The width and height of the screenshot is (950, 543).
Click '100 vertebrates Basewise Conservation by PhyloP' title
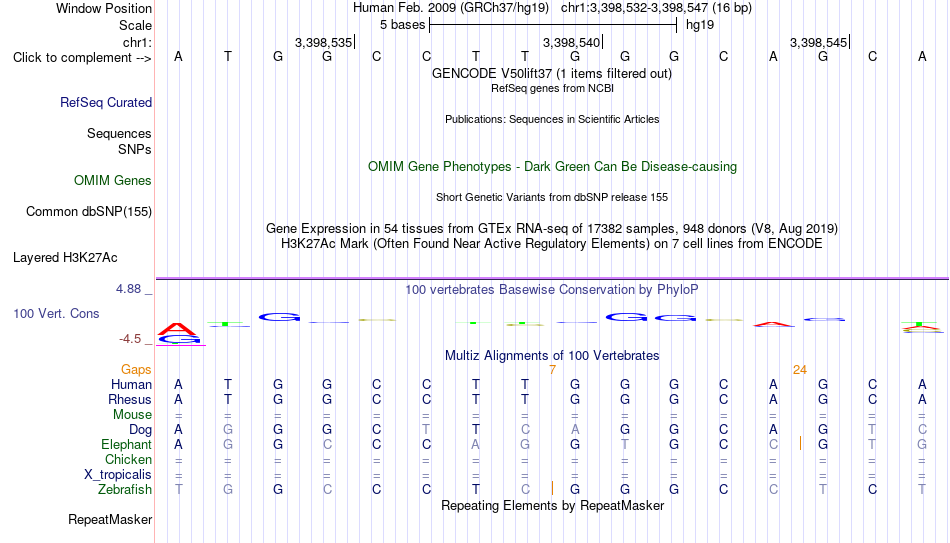[x=552, y=290]
